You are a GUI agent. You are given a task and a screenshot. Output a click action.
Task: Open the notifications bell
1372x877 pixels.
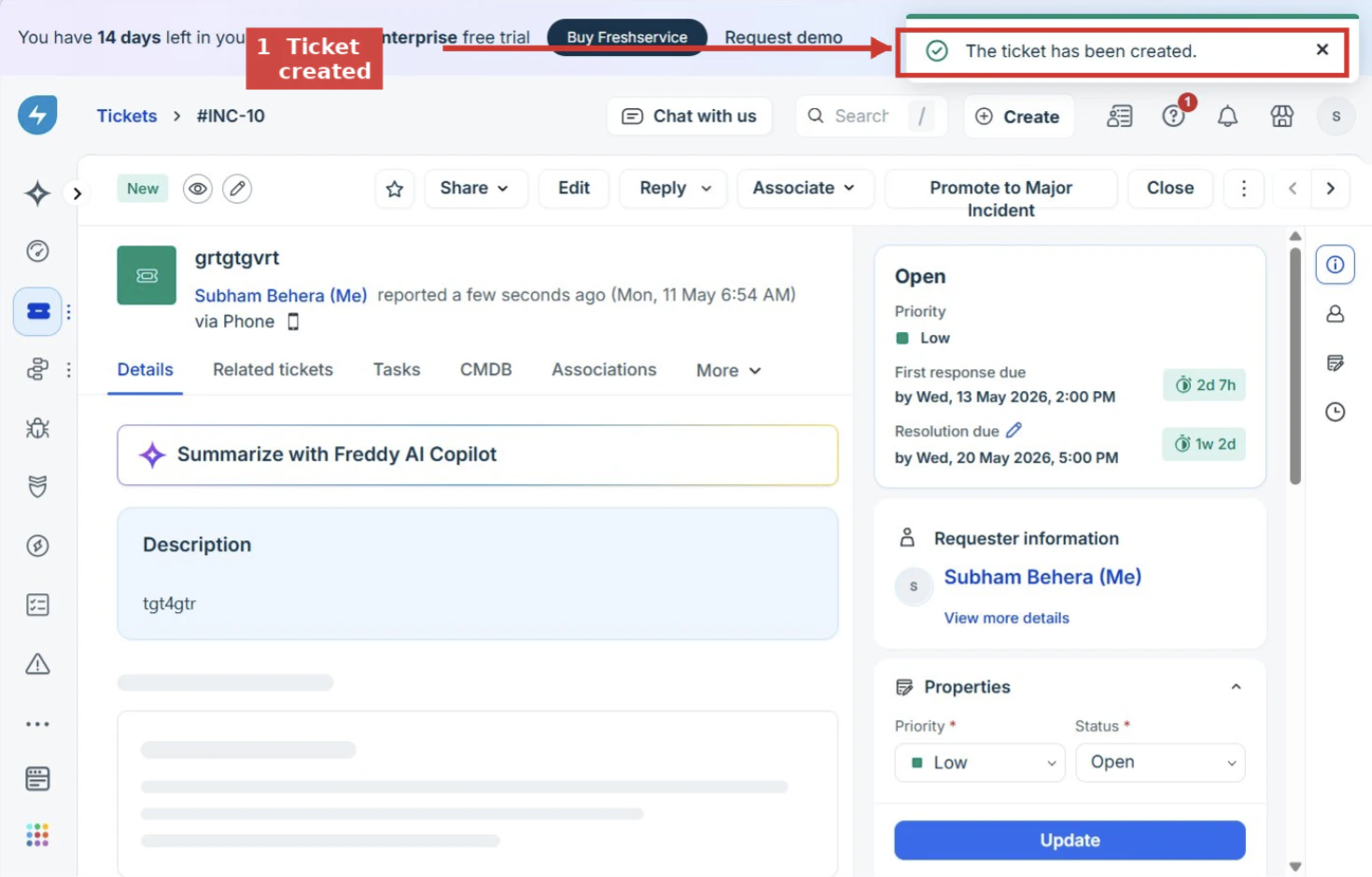(1227, 116)
